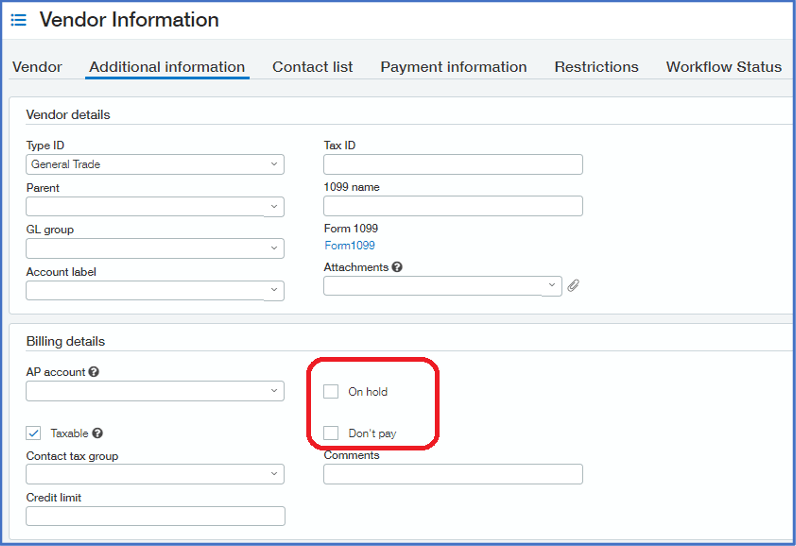Image resolution: width=796 pixels, height=546 pixels.
Task: Open the Contact list tab
Action: pyautogui.click(x=312, y=67)
